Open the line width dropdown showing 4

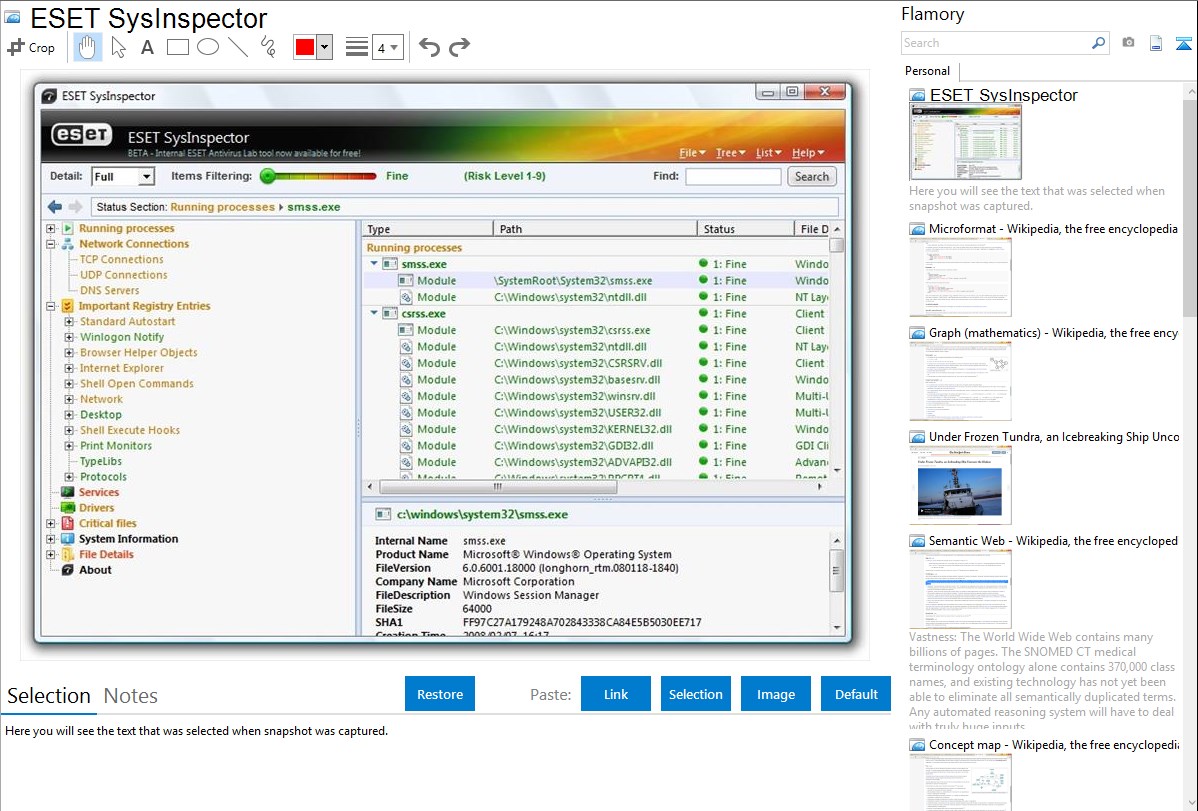point(387,47)
